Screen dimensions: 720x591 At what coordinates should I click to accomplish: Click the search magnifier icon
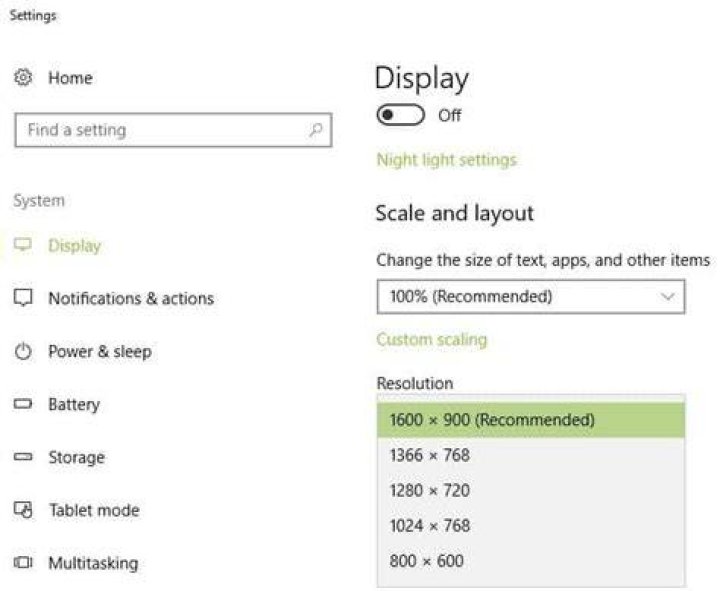315,130
